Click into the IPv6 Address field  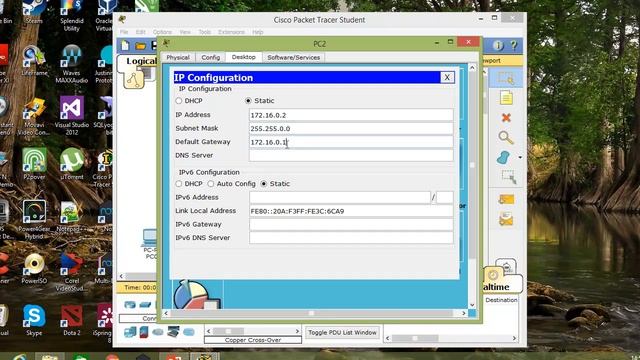pos(340,198)
